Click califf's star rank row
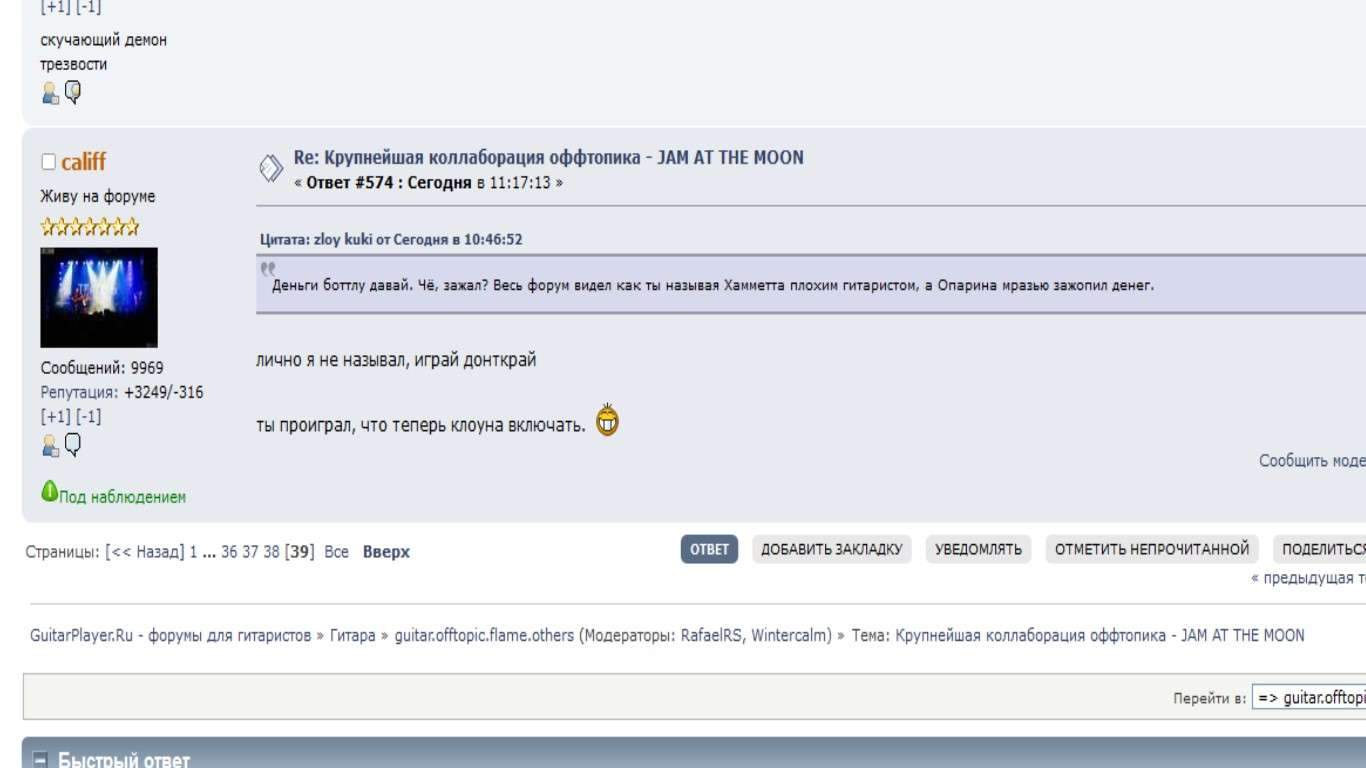 (x=90, y=226)
